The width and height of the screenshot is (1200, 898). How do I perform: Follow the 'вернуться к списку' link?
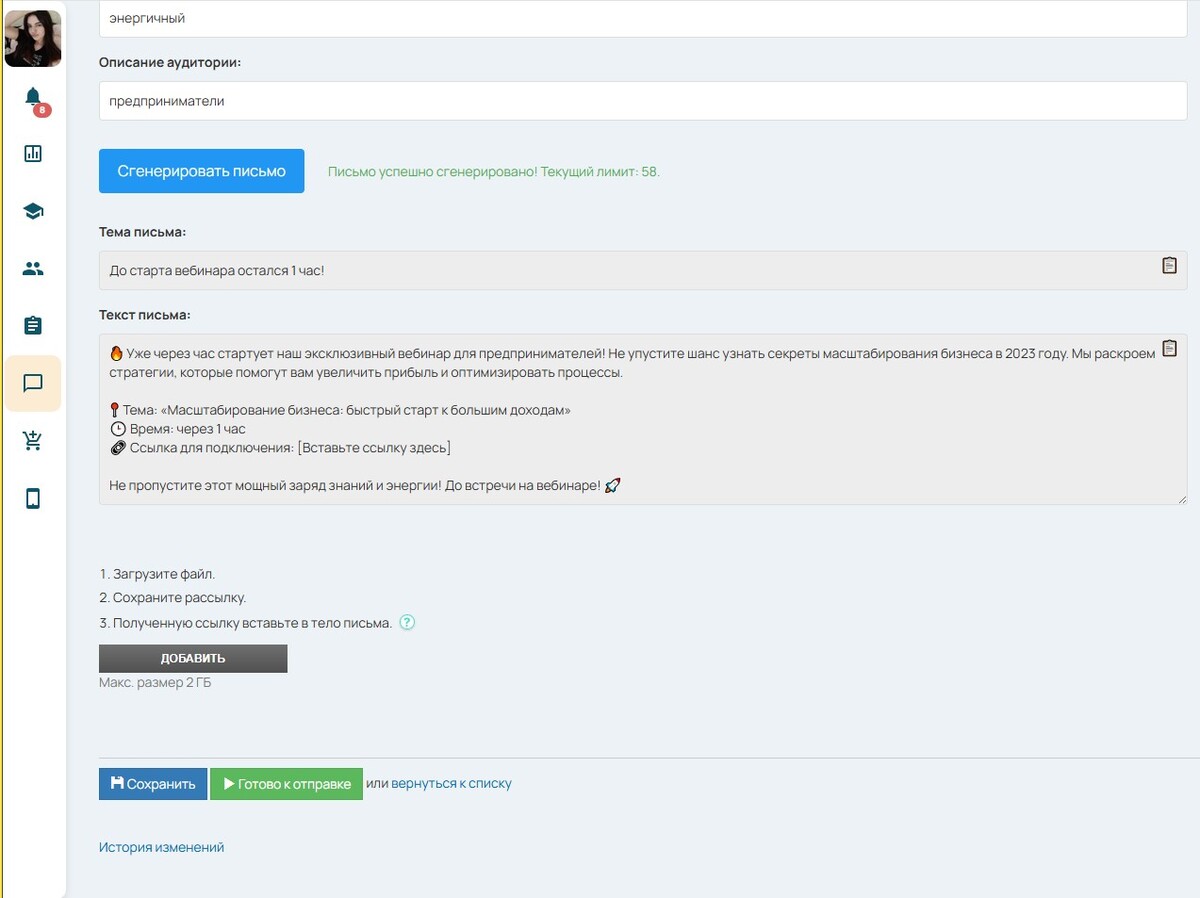pyautogui.click(x=451, y=784)
